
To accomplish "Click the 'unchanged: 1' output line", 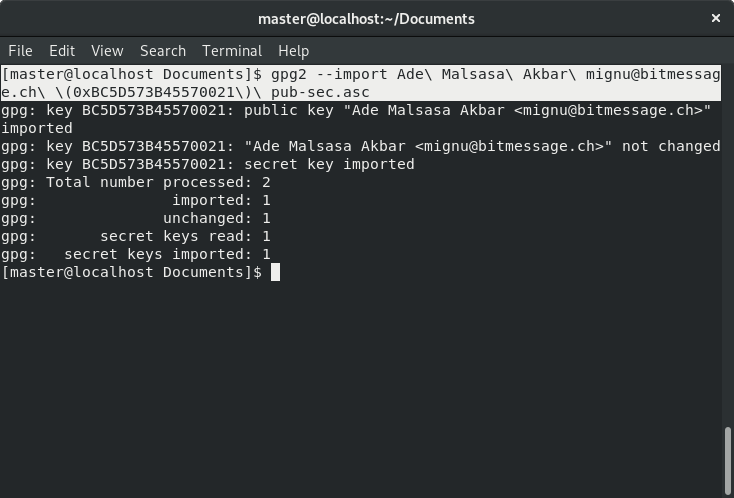I will click(x=136, y=218).
